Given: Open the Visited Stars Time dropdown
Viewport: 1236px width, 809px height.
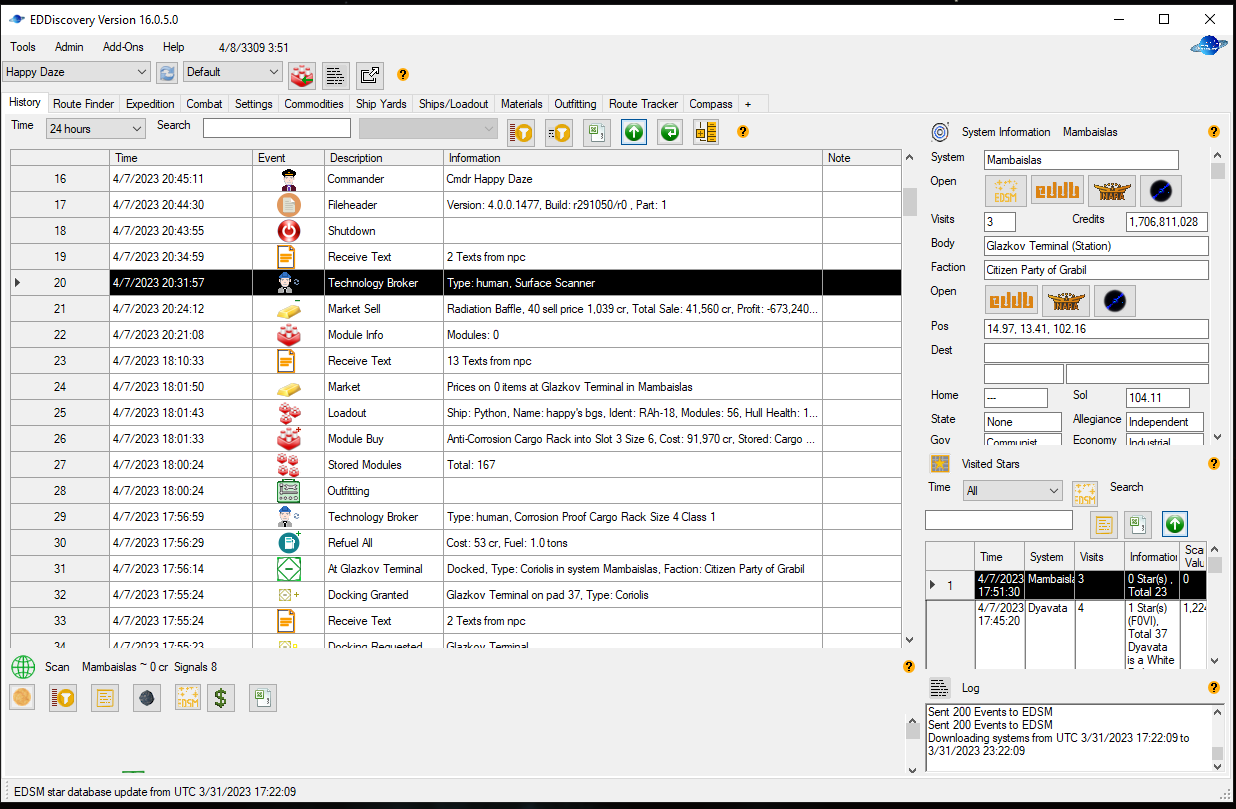Looking at the screenshot, I should pos(1012,491).
